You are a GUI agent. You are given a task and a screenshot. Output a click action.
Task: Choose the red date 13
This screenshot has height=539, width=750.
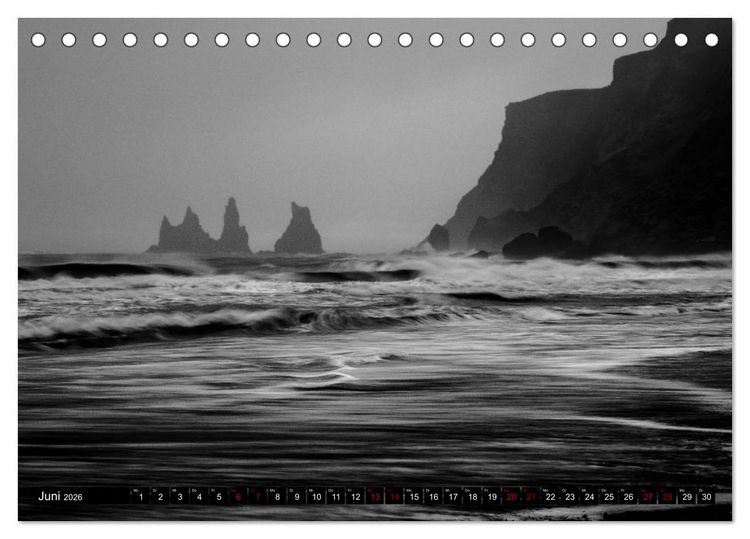[x=375, y=496]
